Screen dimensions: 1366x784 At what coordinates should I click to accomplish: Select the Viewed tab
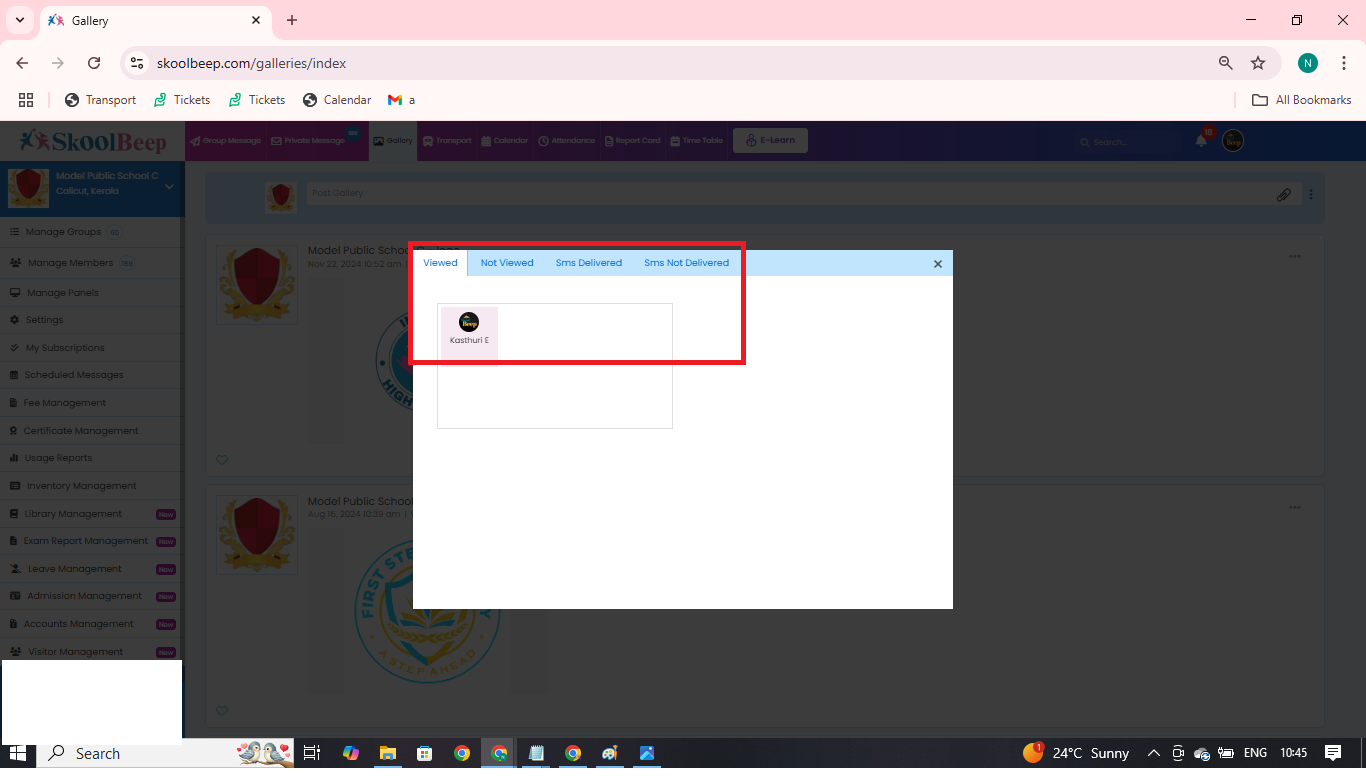click(440, 263)
